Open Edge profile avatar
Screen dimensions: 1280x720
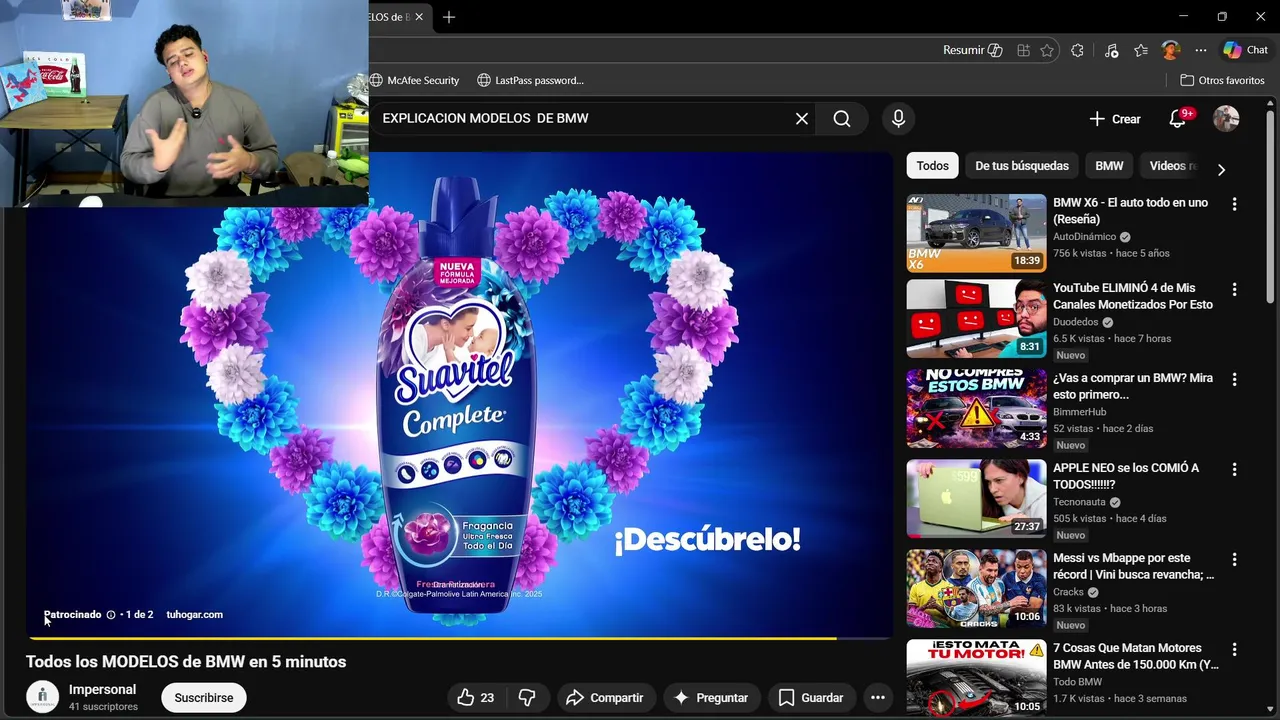[1171, 50]
